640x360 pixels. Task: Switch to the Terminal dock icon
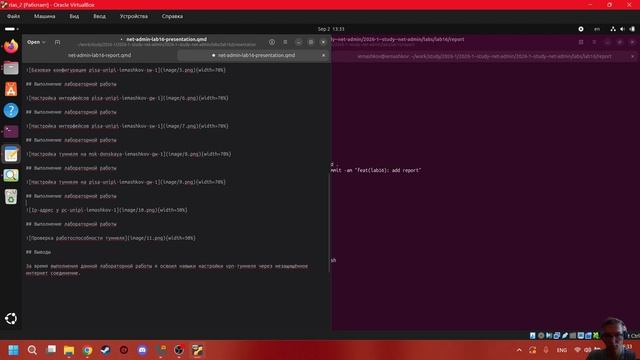coord(11,131)
